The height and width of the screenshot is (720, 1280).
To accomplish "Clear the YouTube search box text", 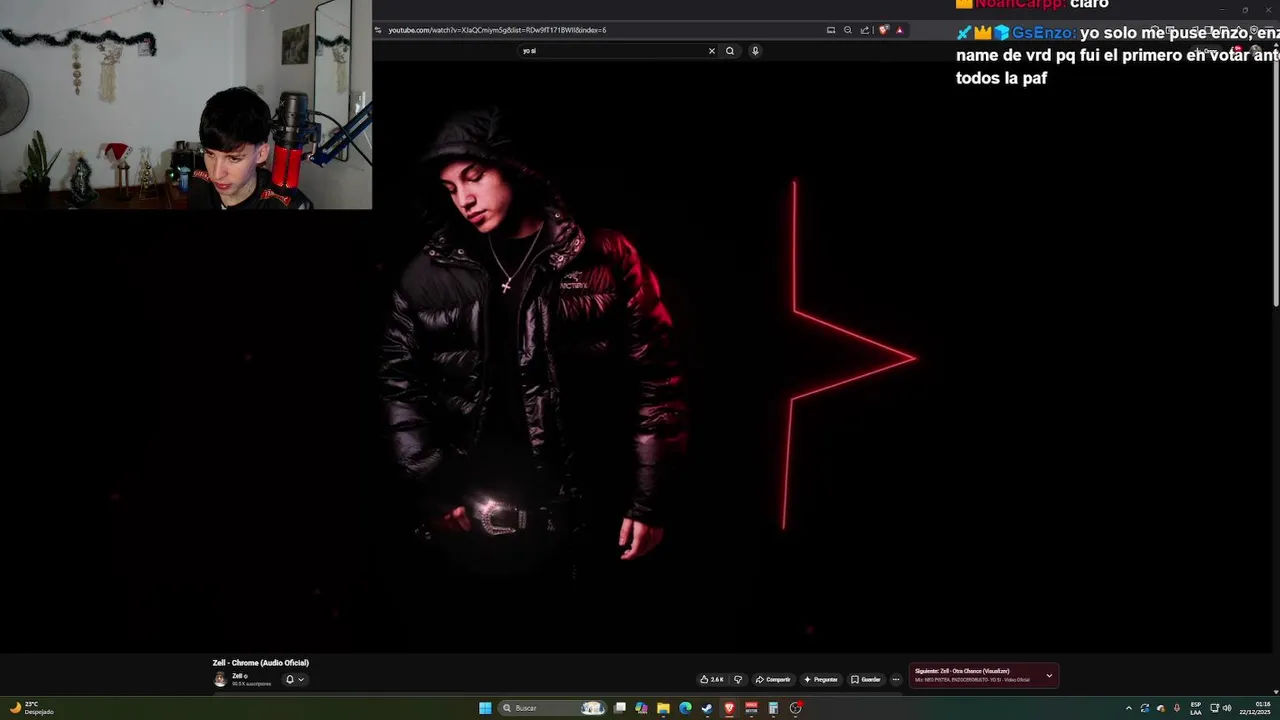I will [x=712, y=51].
